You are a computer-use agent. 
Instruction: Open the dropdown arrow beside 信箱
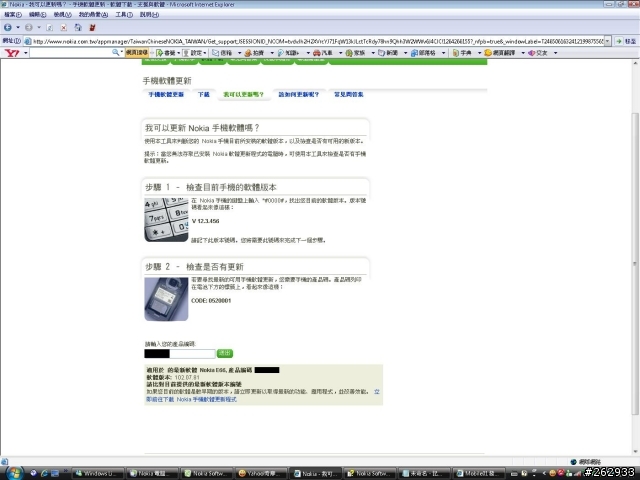tap(239, 53)
